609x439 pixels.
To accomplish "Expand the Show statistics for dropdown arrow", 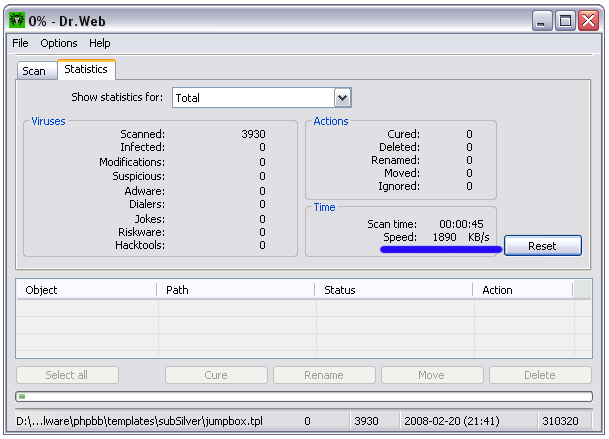I will 342,98.
